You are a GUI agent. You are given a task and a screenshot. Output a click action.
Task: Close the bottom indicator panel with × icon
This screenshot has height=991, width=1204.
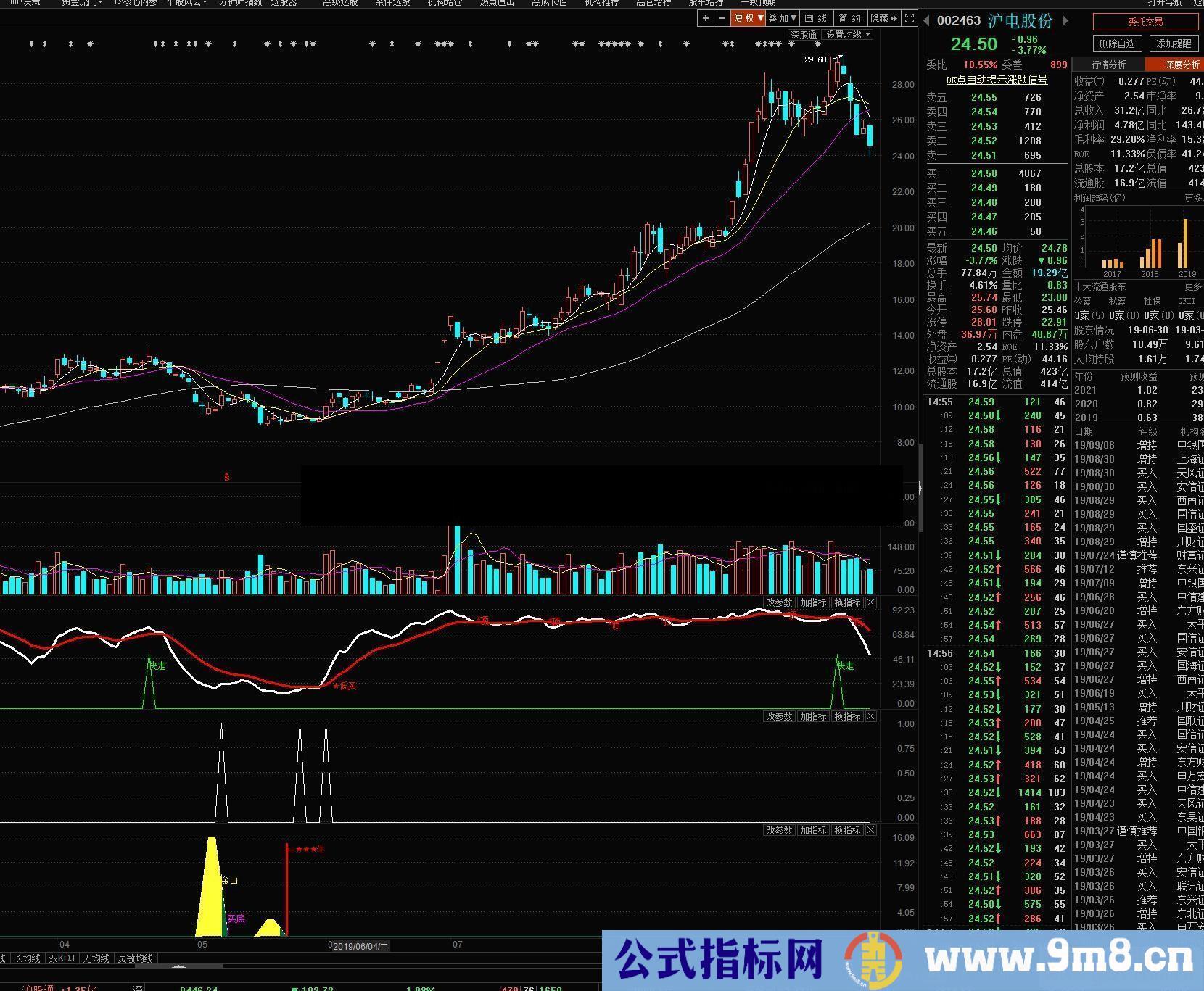pyautogui.click(x=870, y=829)
